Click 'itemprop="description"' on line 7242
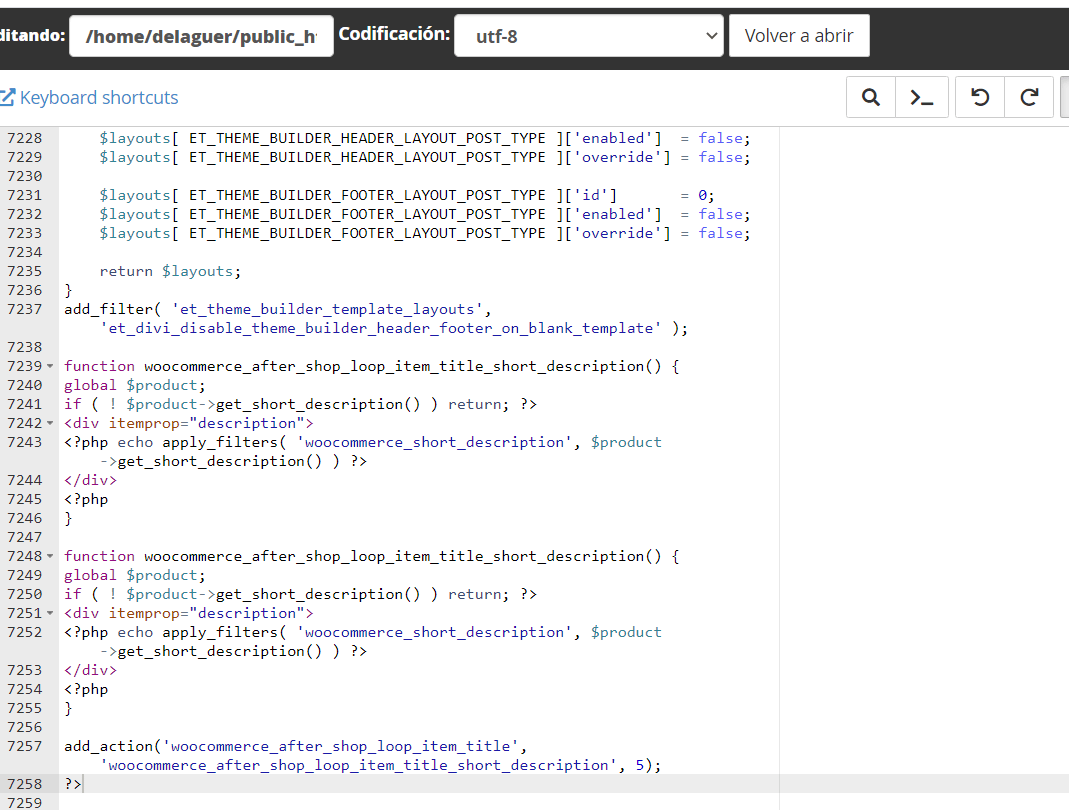 point(207,423)
